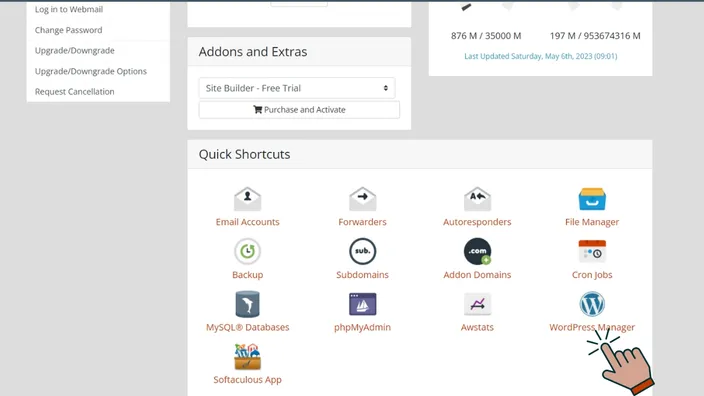
Task: Open the Backup clock icon
Action: tap(247, 251)
